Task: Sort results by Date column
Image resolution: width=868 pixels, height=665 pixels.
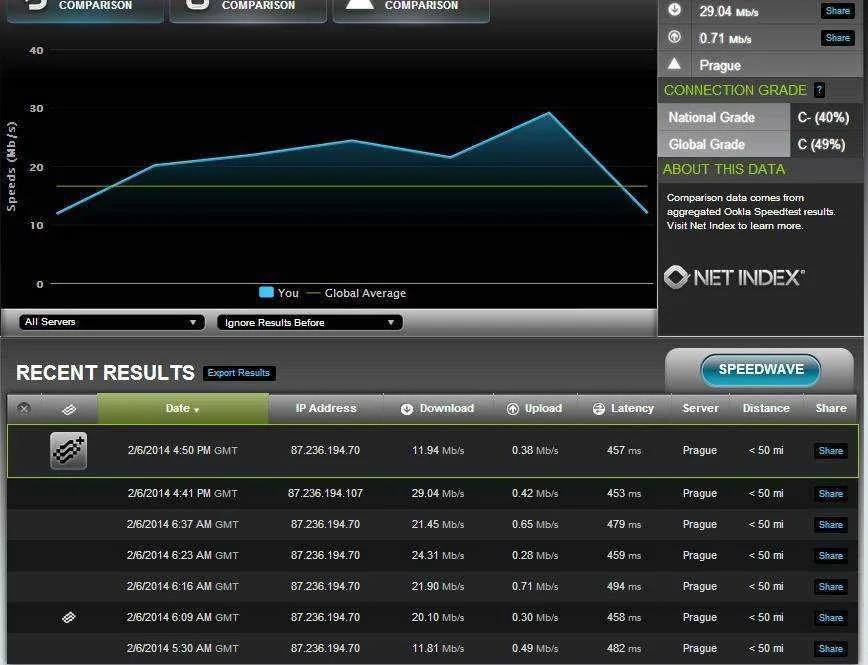Action: 183,409
